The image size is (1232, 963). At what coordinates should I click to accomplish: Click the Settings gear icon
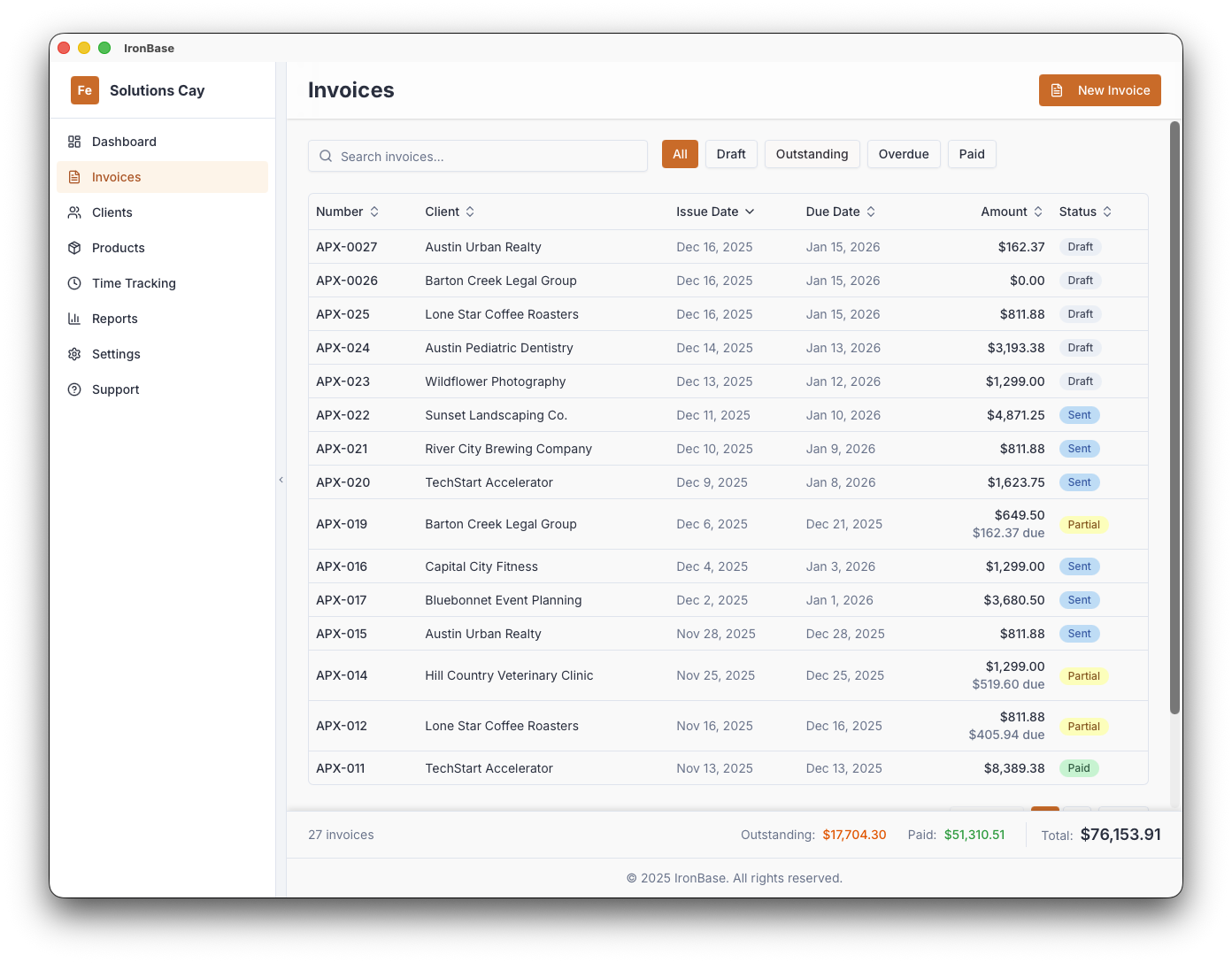[74, 354]
